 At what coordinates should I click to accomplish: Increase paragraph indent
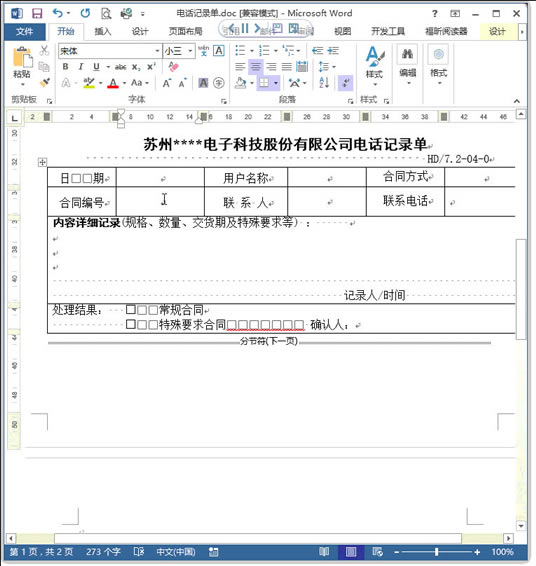pos(333,51)
